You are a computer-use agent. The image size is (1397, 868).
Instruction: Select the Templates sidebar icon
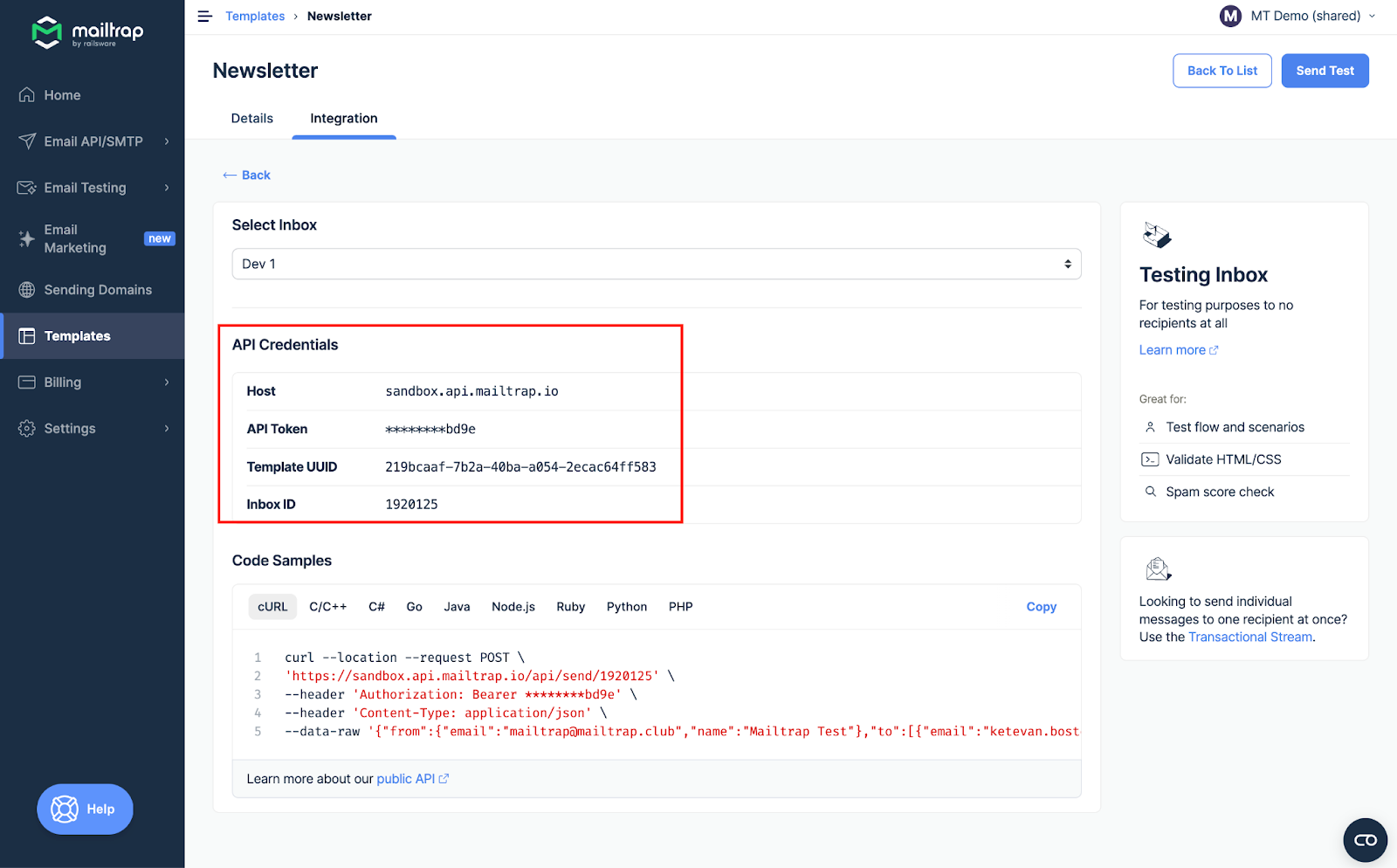pos(26,335)
